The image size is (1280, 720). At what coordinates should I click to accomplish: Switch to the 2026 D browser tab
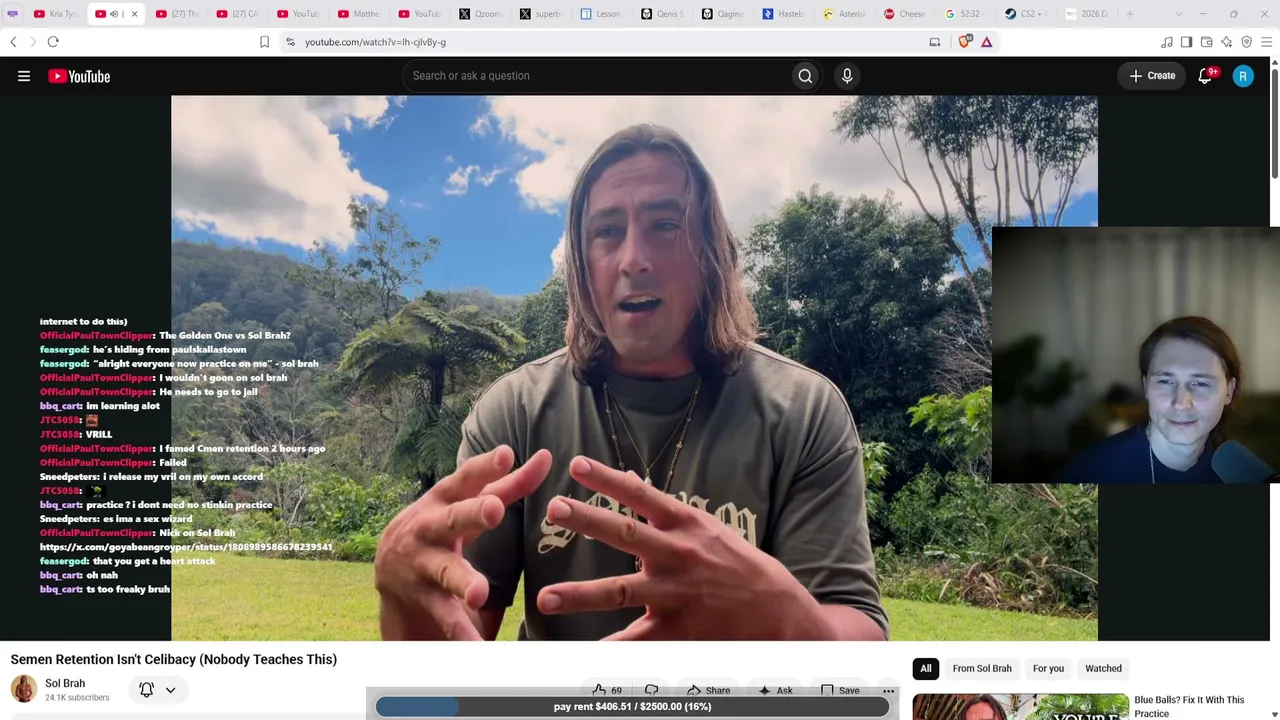(x=1089, y=14)
